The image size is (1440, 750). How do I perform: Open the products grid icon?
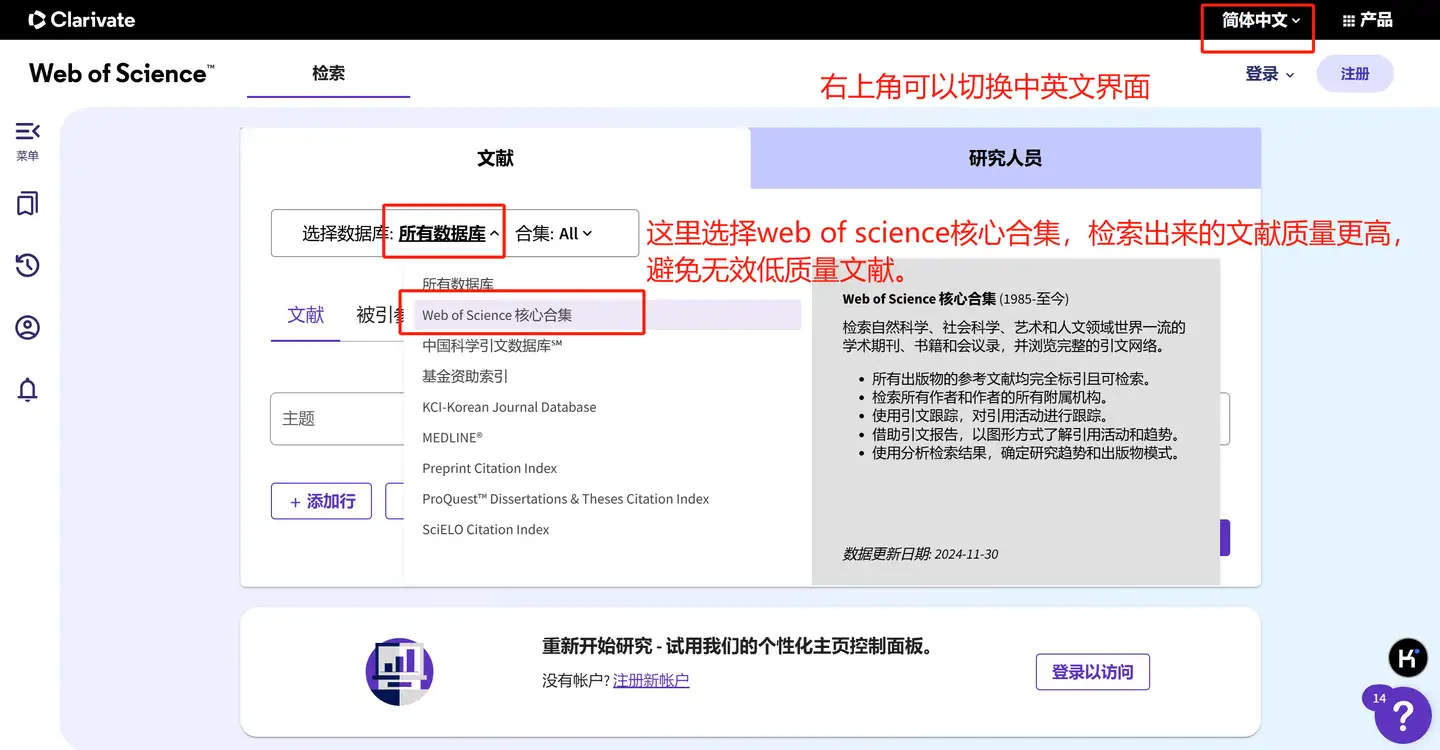(1348, 20)
